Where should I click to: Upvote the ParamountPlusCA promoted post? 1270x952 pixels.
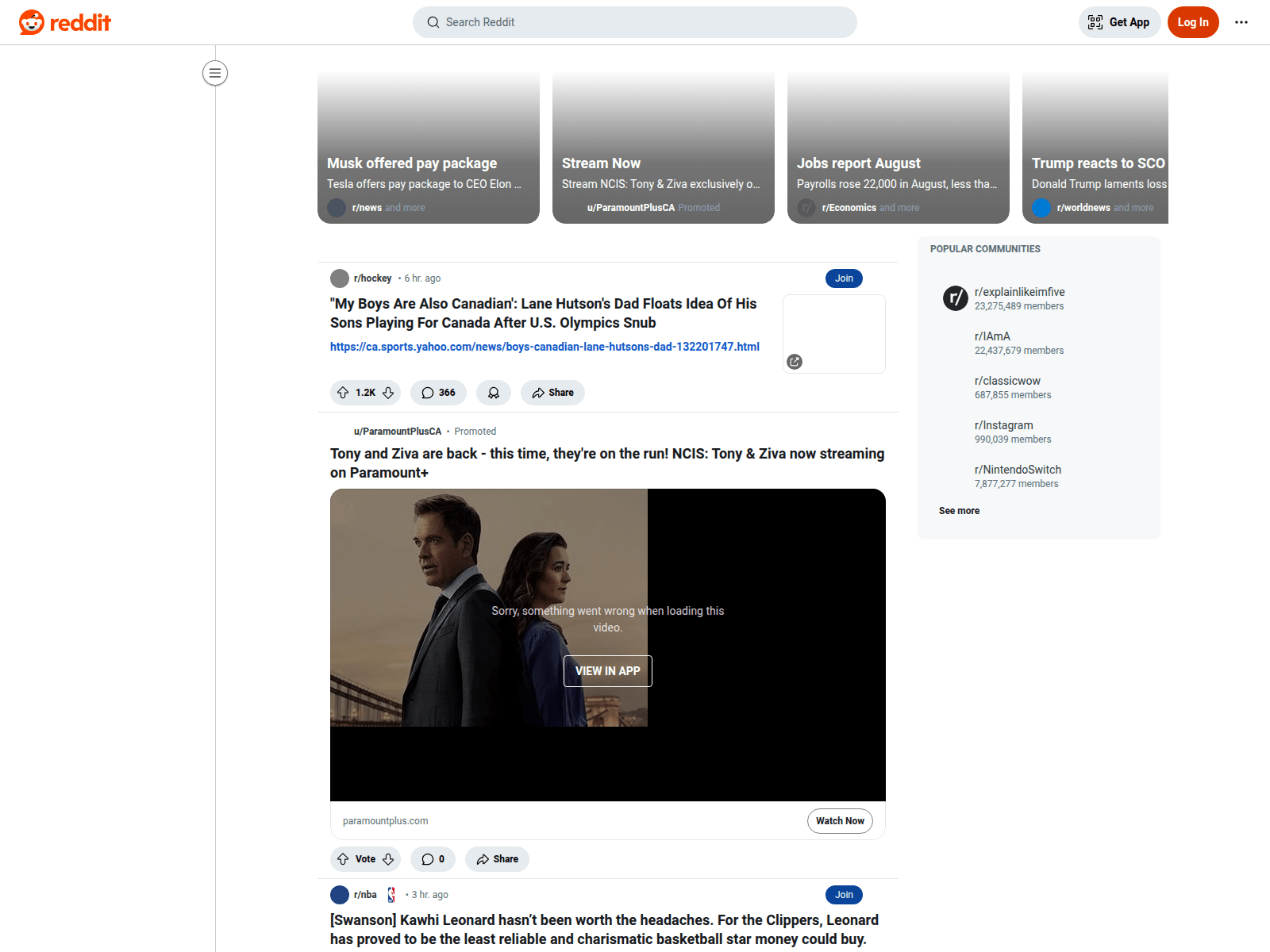(343, 859)
